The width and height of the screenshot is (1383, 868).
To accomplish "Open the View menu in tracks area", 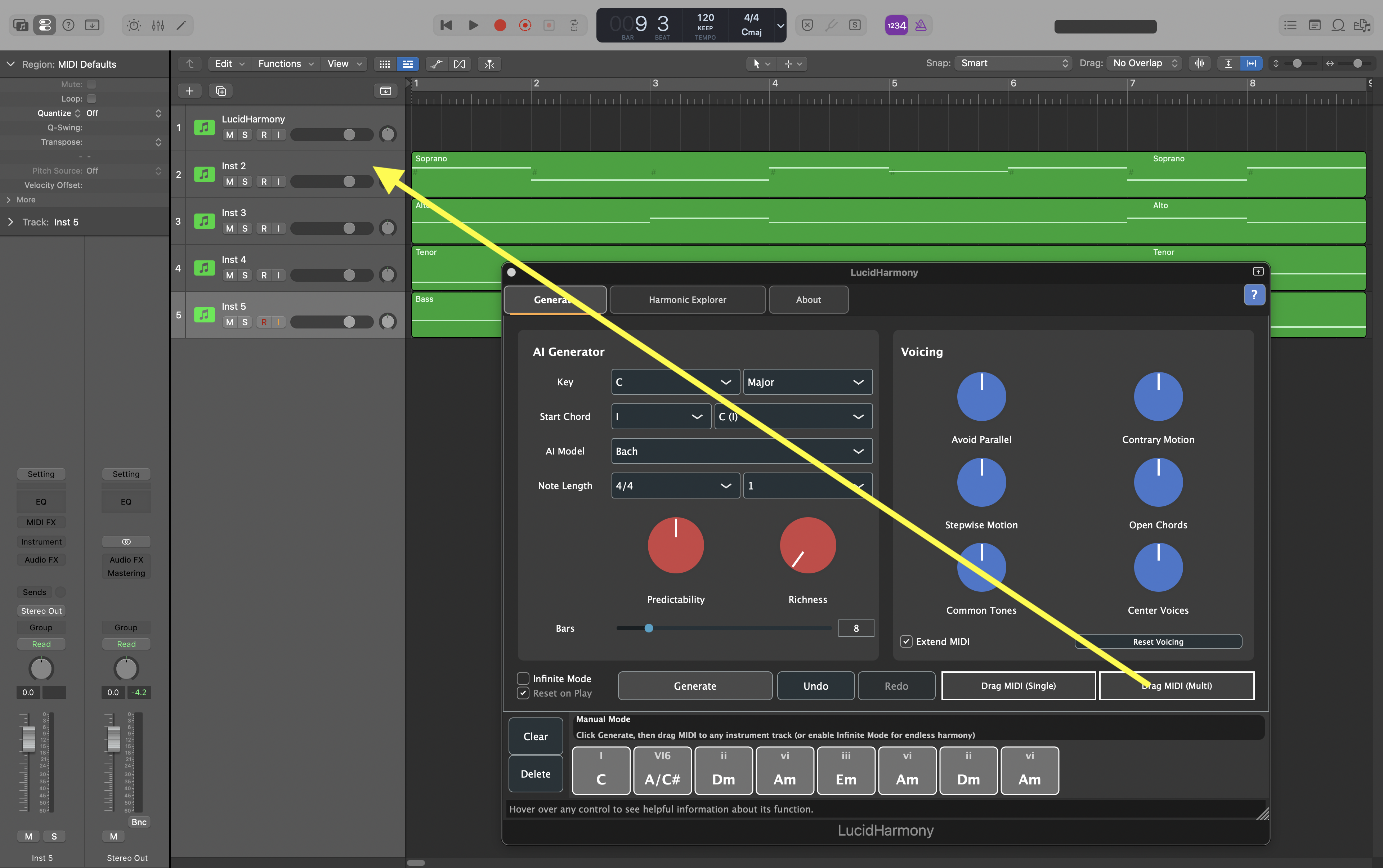I will pyautogui.click(x=344, y=64).
